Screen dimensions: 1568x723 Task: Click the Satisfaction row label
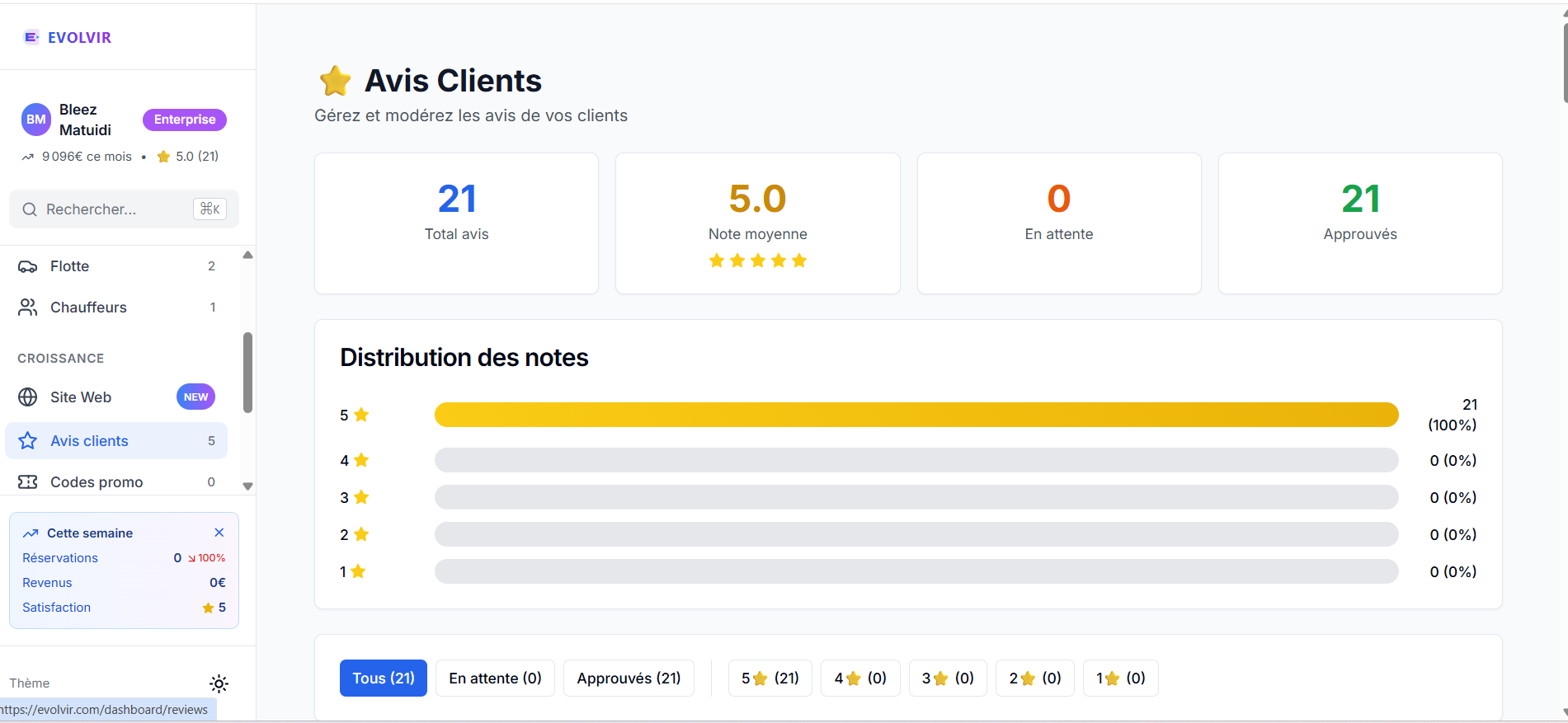point(57,608)
